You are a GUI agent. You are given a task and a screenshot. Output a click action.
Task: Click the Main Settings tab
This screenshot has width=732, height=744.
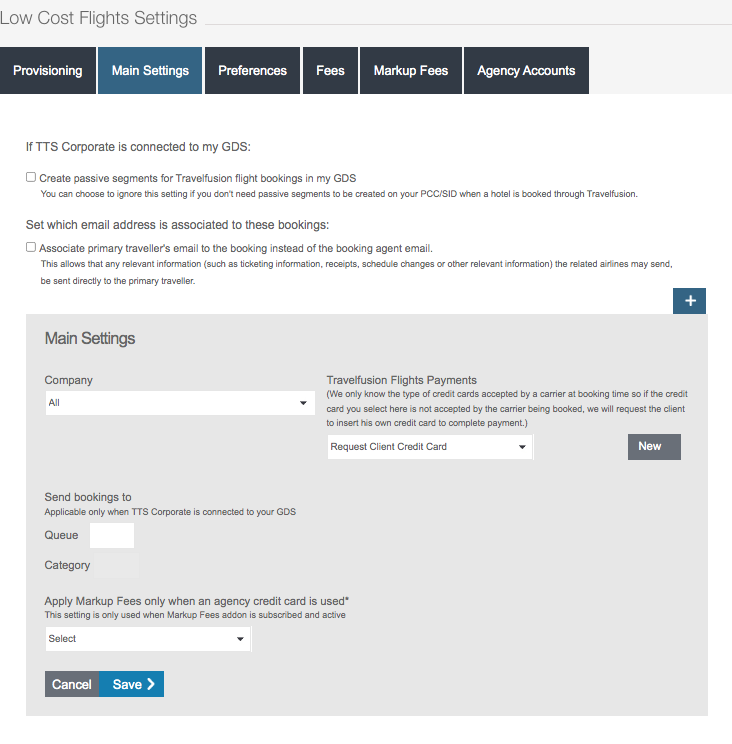point(150,71)
